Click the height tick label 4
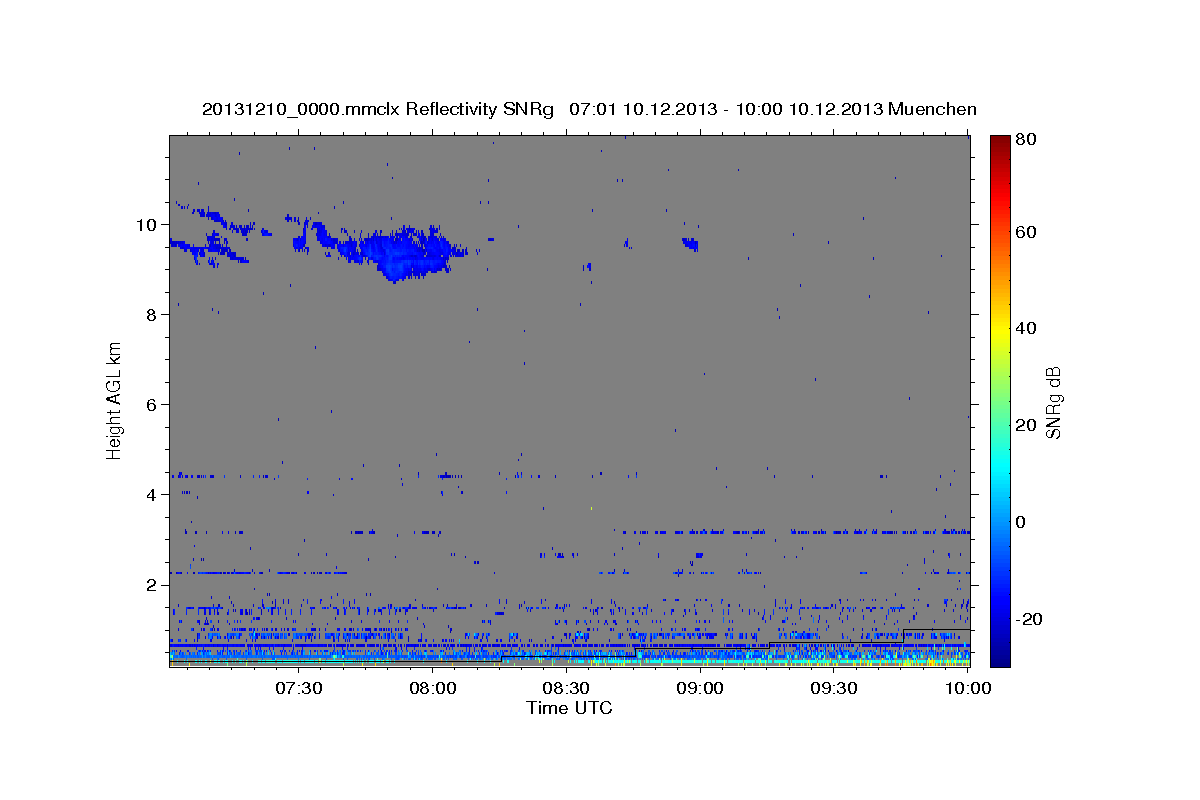The width and height of the screenshot is (1200, 800). [152, 494]
